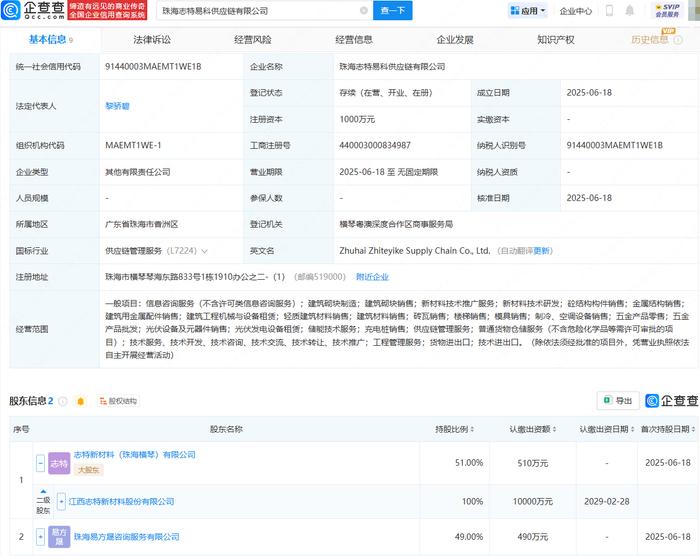Click the info icon beside 历史信息
700x556 pixels.
(x=678, y=40)
